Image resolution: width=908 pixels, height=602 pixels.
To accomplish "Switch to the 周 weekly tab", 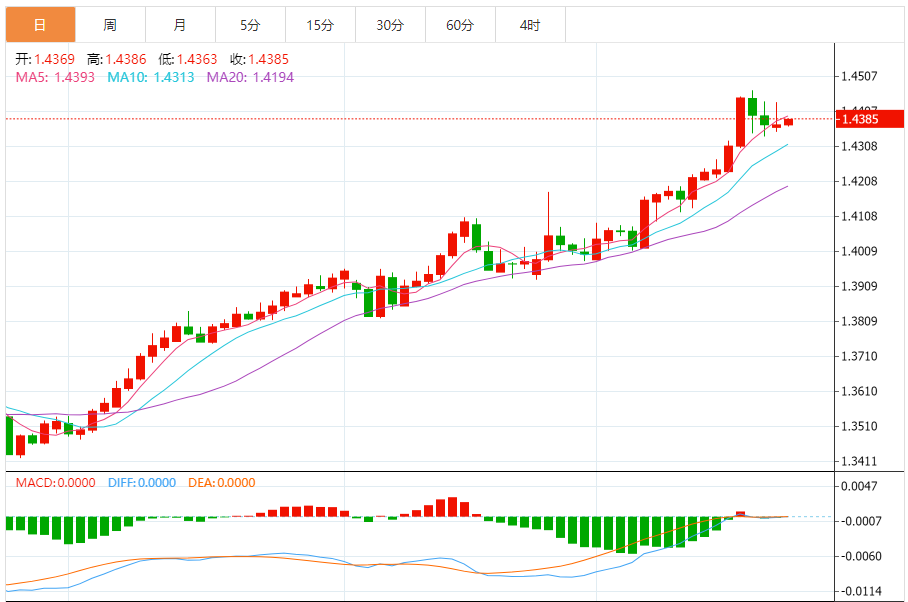I will (x=110, y=25).
